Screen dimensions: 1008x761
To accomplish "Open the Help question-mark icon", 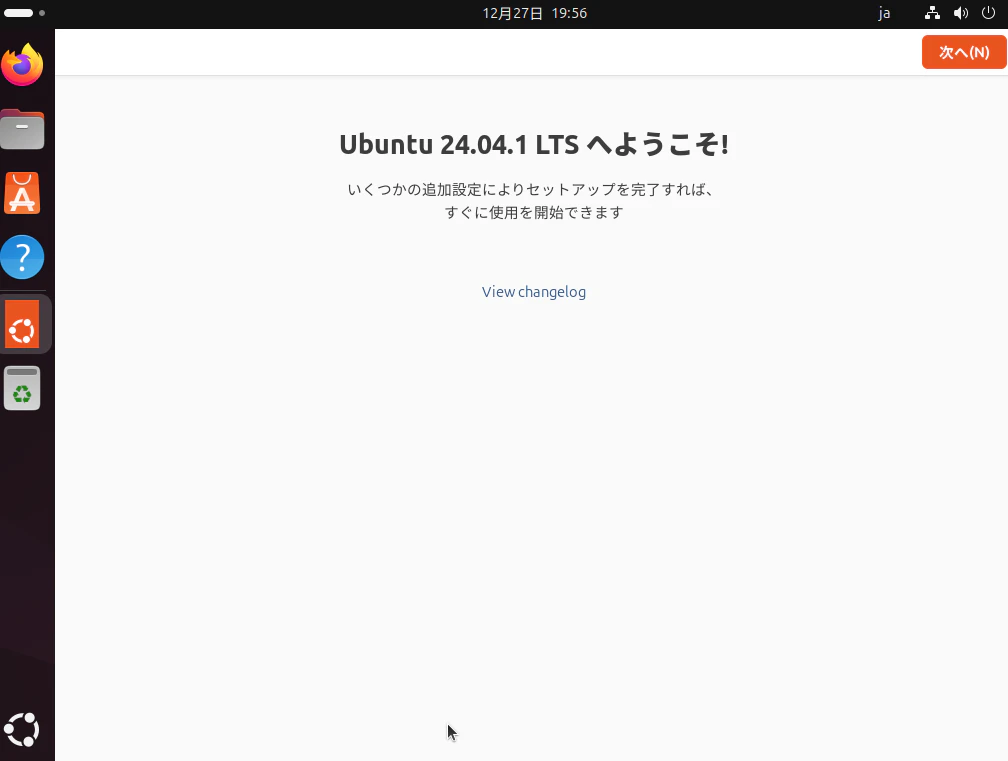I will point(22,257).
